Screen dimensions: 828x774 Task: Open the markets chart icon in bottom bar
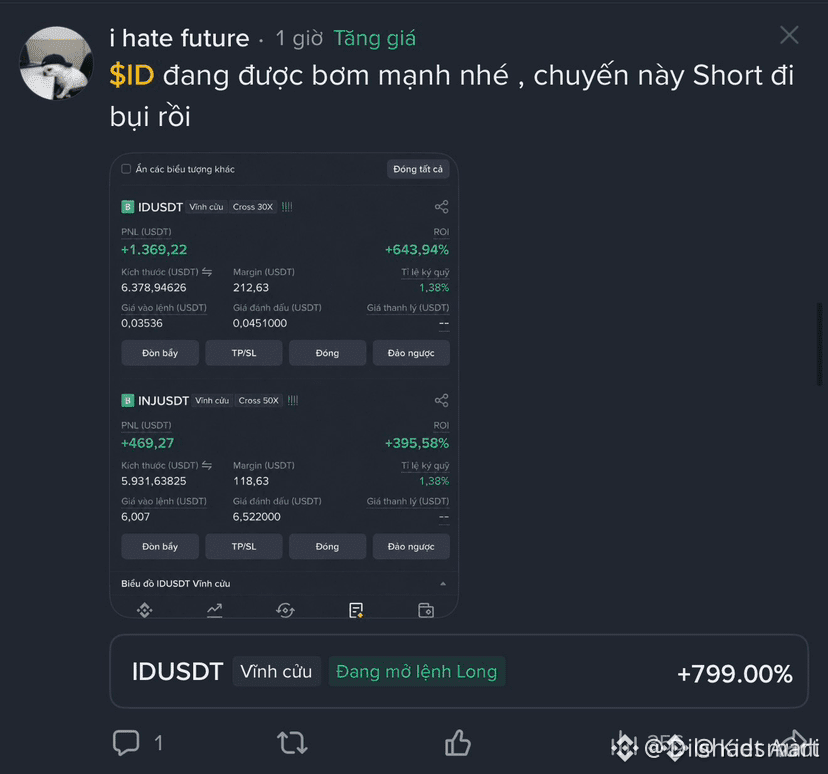point(214,610)
